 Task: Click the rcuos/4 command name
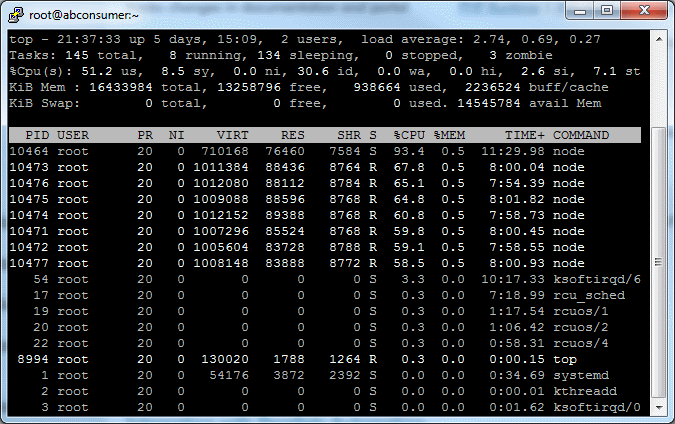(x=581, y=344)
